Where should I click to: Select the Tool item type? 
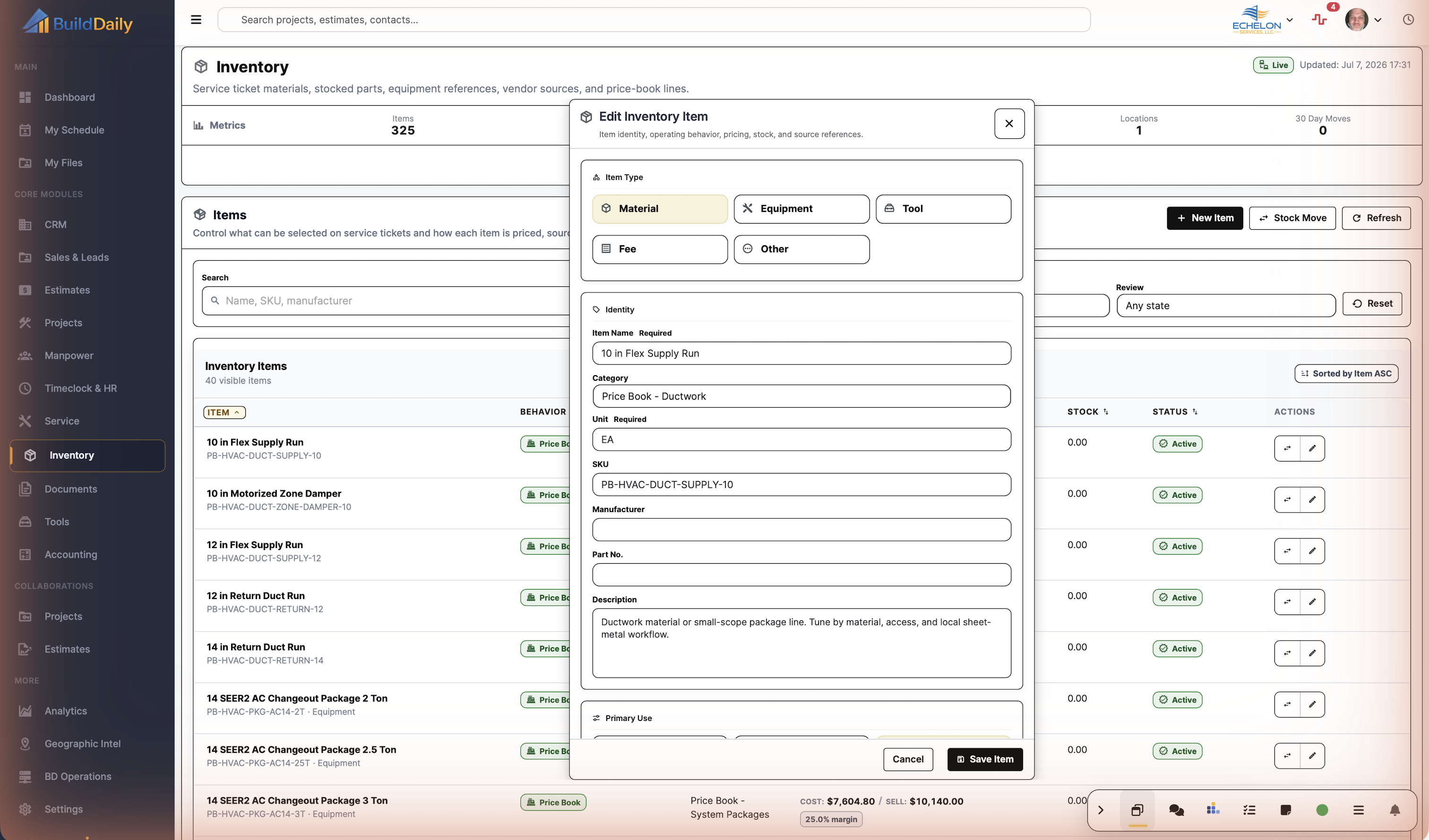[943, 209]
